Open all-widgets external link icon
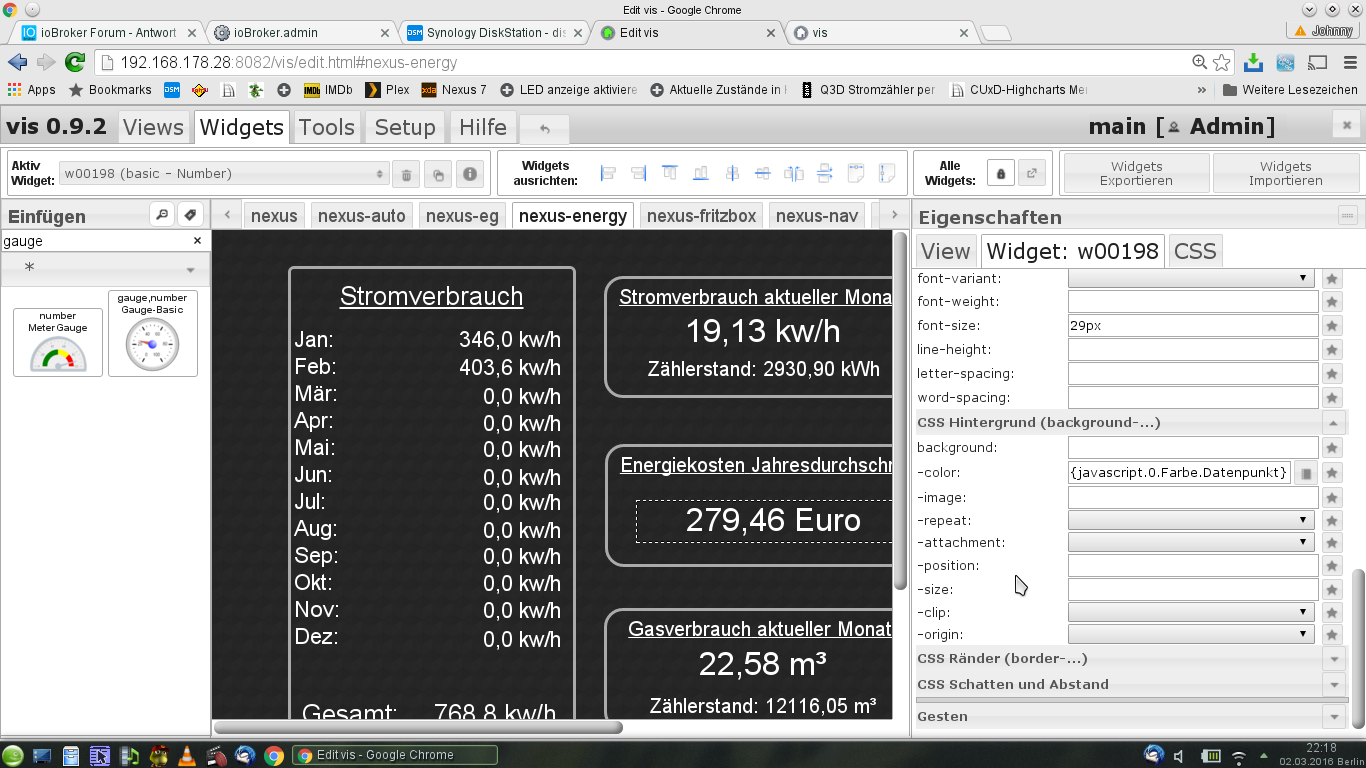Screen dimensions: 1366x768 tap(1032, 173)
